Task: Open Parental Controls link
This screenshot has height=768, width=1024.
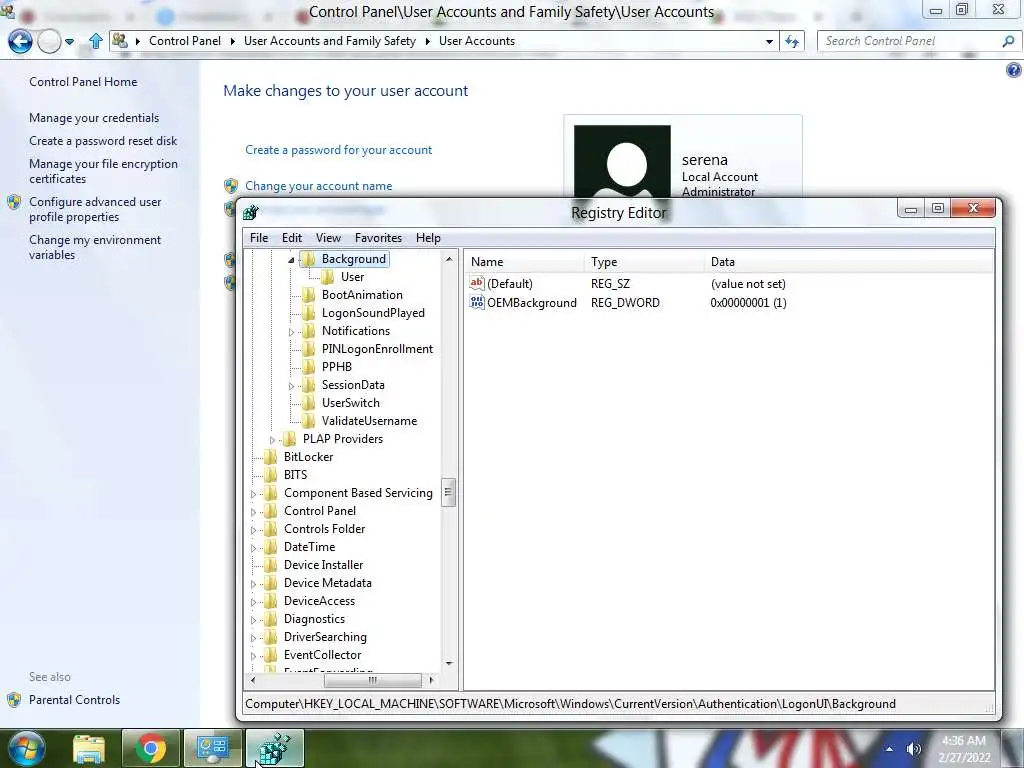Action: click(74, 699)
